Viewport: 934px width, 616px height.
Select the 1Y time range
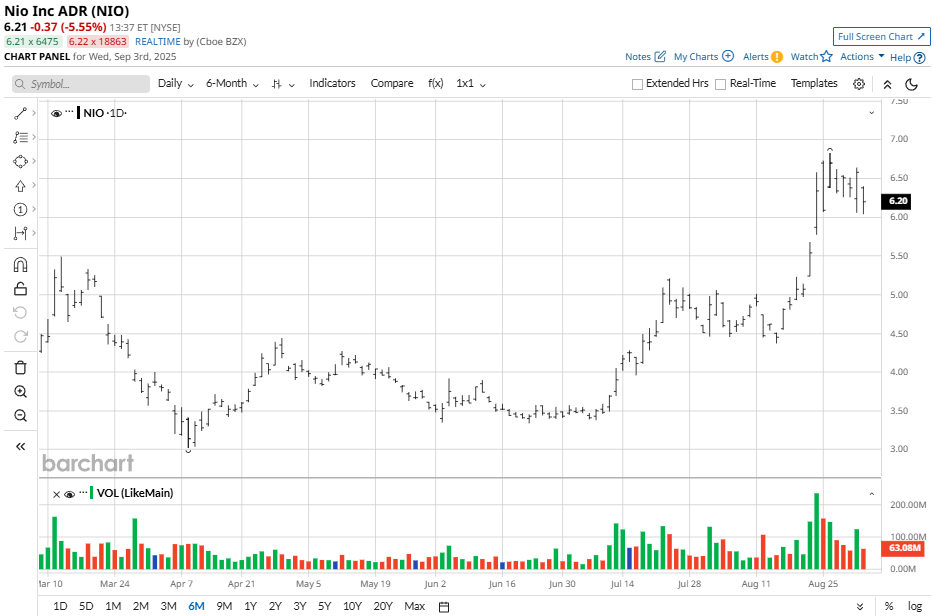click(x=250, y=606)
